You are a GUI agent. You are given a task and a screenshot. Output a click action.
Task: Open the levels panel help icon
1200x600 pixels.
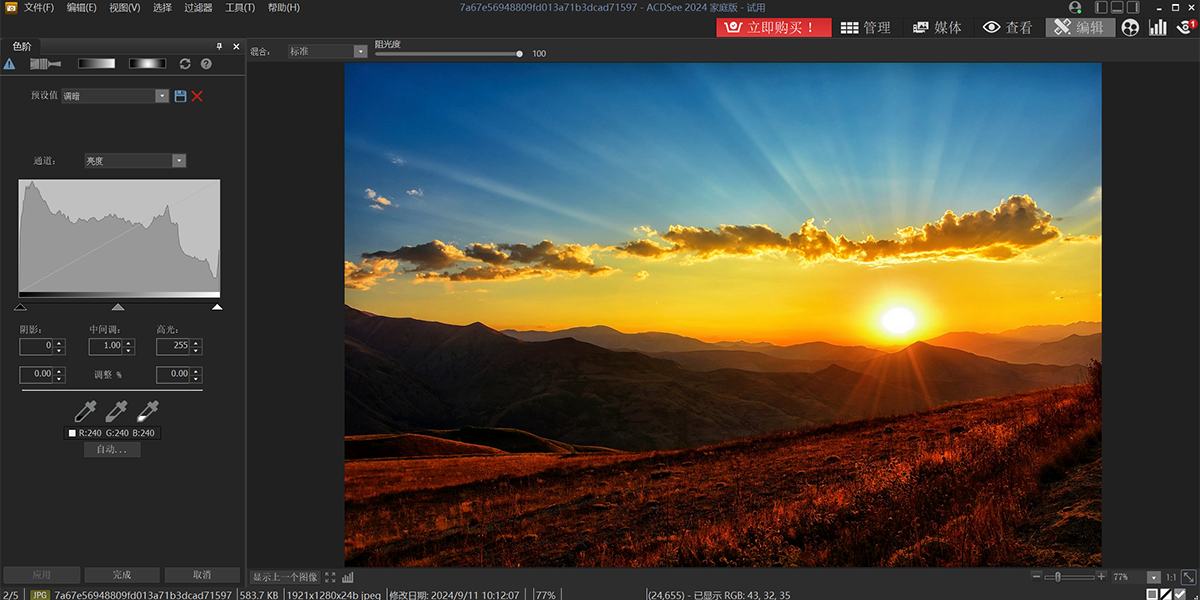[x=206, y=64]
